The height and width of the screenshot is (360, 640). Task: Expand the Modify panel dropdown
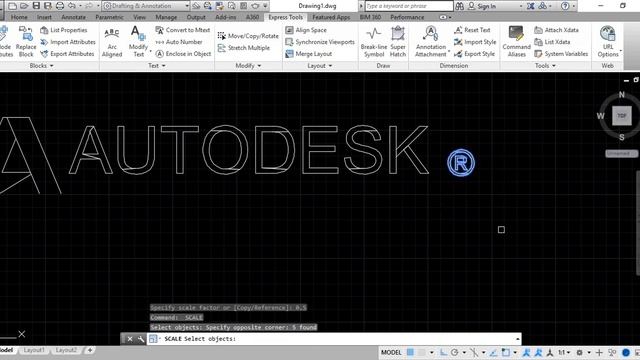[248, 65]
